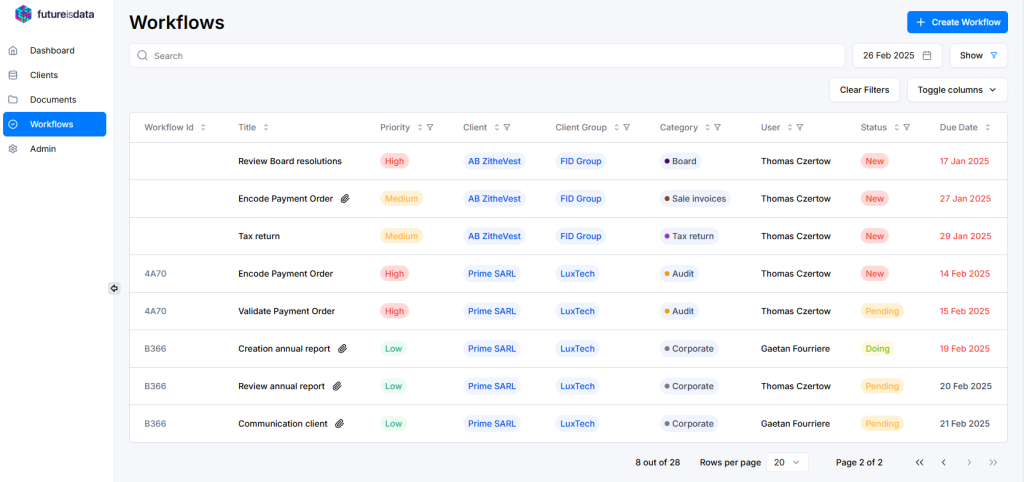
Task: Navigate to the Documents section
Action: (53, 99)
